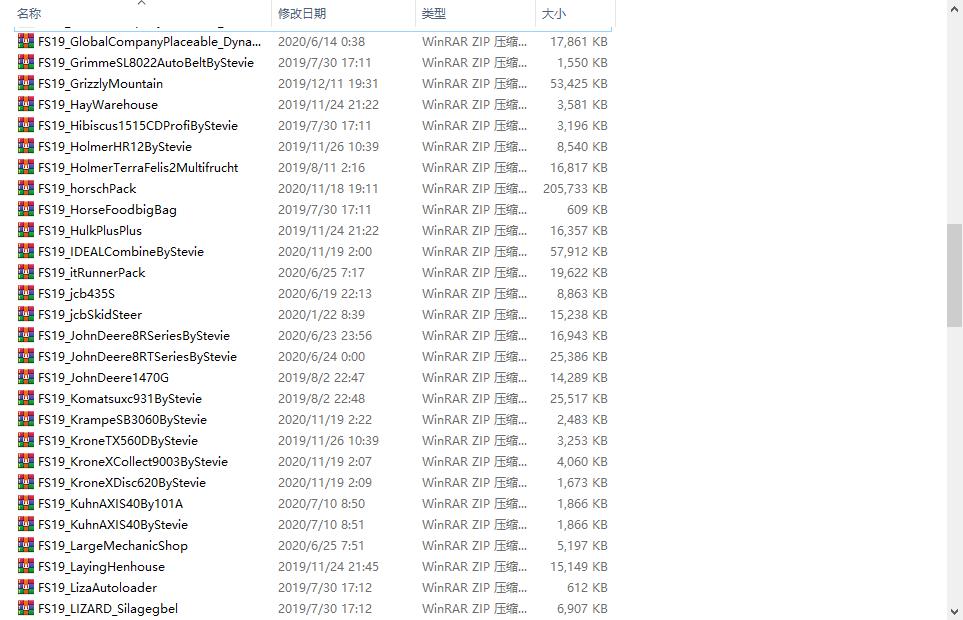The height and width of the screenshot is (620, 963).
Task: Click FS19_KroneTX560DByStevie zip icon
Action: pos(26,440)
